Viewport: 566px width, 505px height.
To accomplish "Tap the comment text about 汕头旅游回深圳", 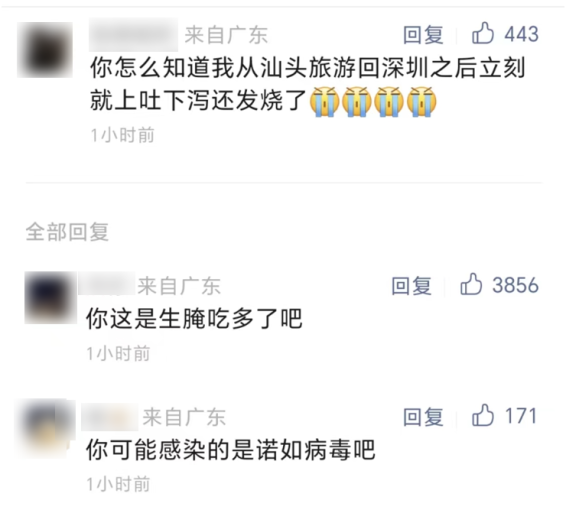I will [307, 84].
